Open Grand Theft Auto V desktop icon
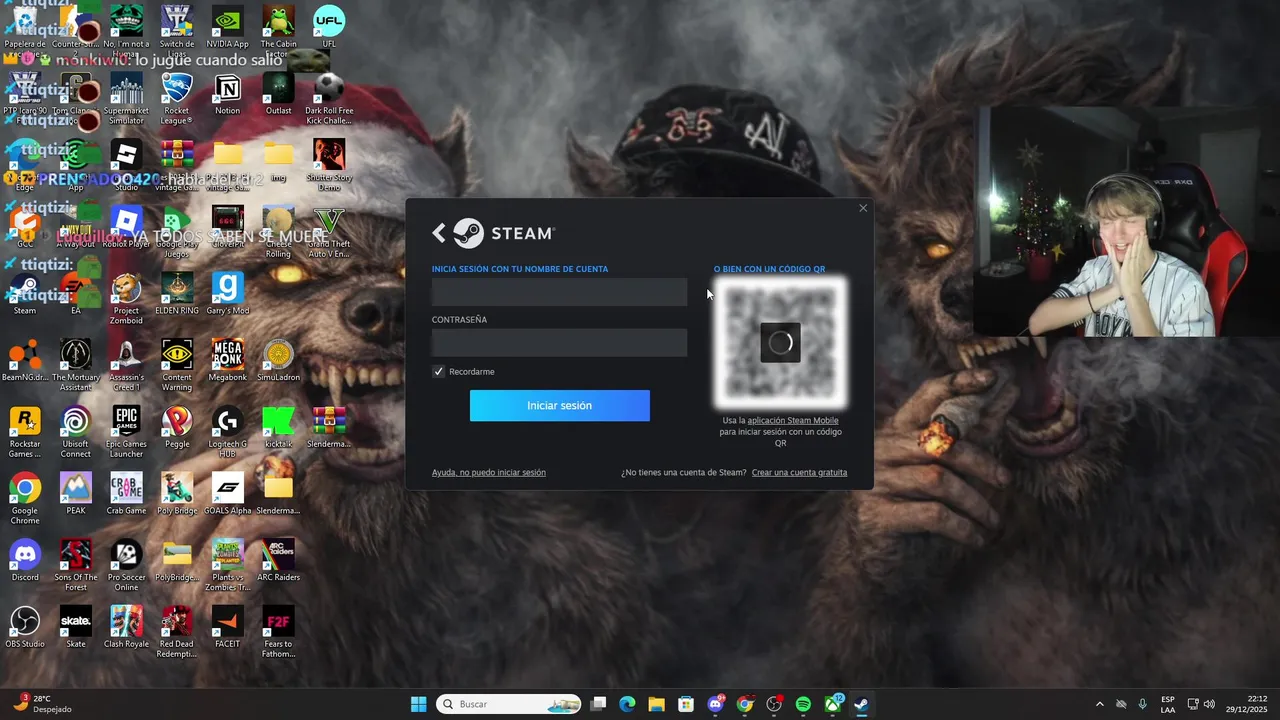Screen dimensions: 1280x720 pyautogui.click(x=329, y=231)
